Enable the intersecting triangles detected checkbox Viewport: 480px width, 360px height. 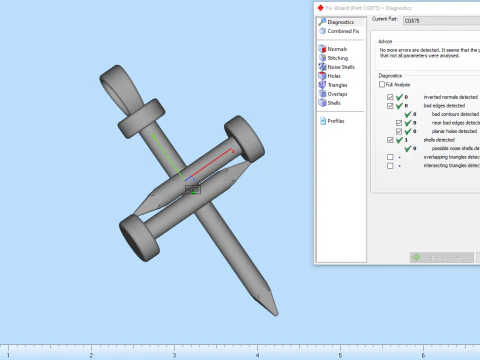tap(390, 166)
